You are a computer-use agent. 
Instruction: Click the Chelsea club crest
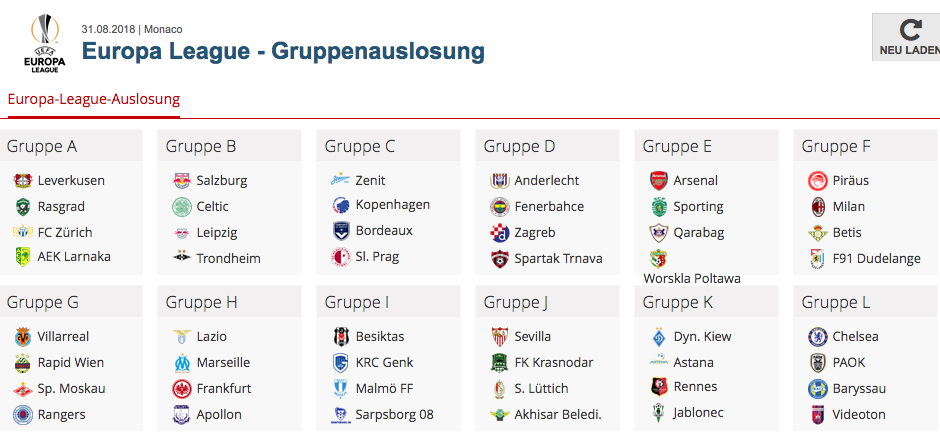pyautogui.click(x=817, y=336)
